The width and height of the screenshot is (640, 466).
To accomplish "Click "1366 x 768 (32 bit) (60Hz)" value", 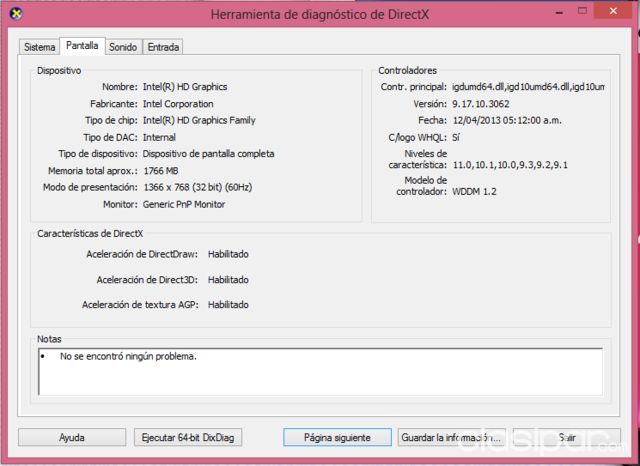I will coord(198,187).
